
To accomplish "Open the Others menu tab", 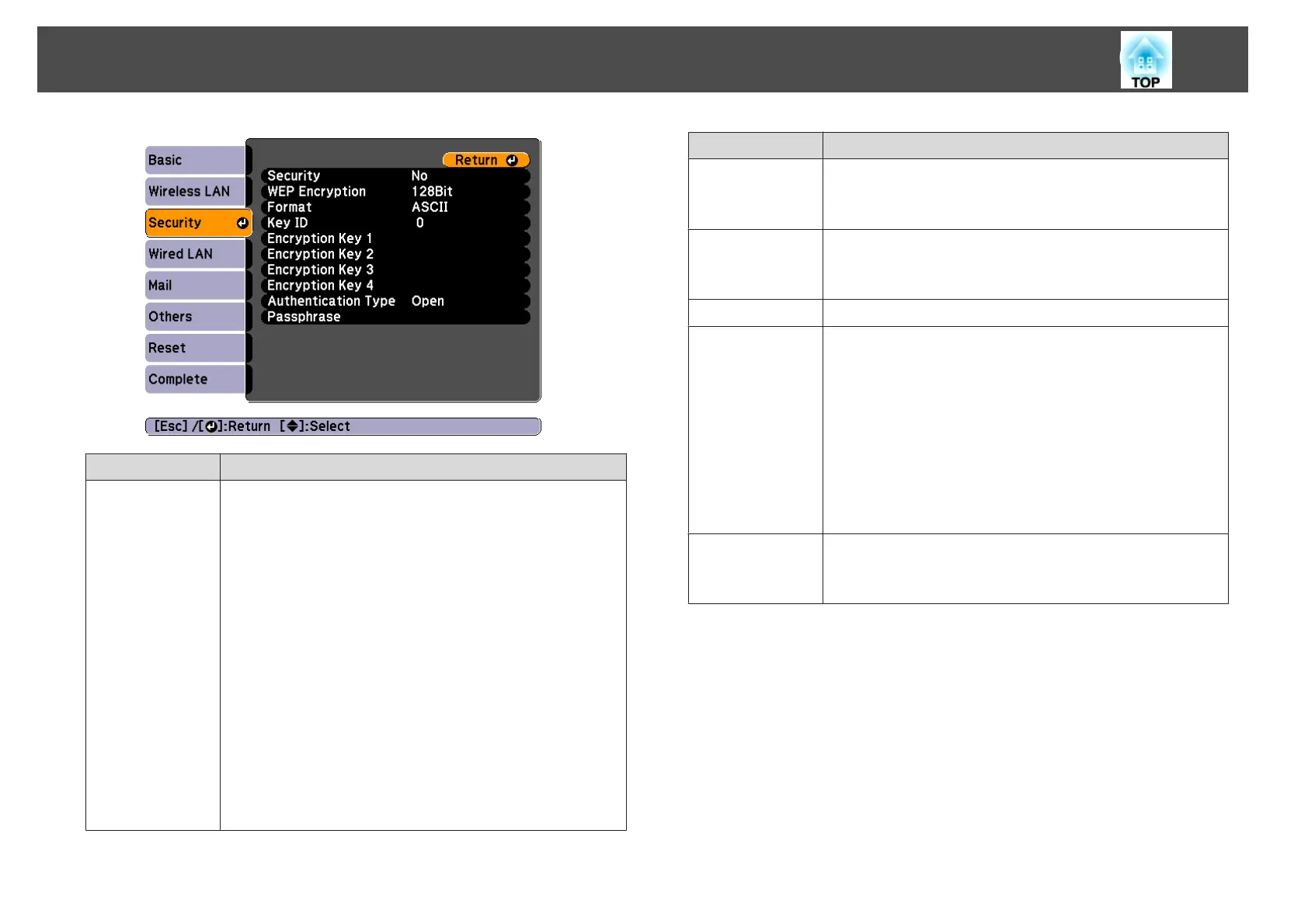I will (195, 317).
